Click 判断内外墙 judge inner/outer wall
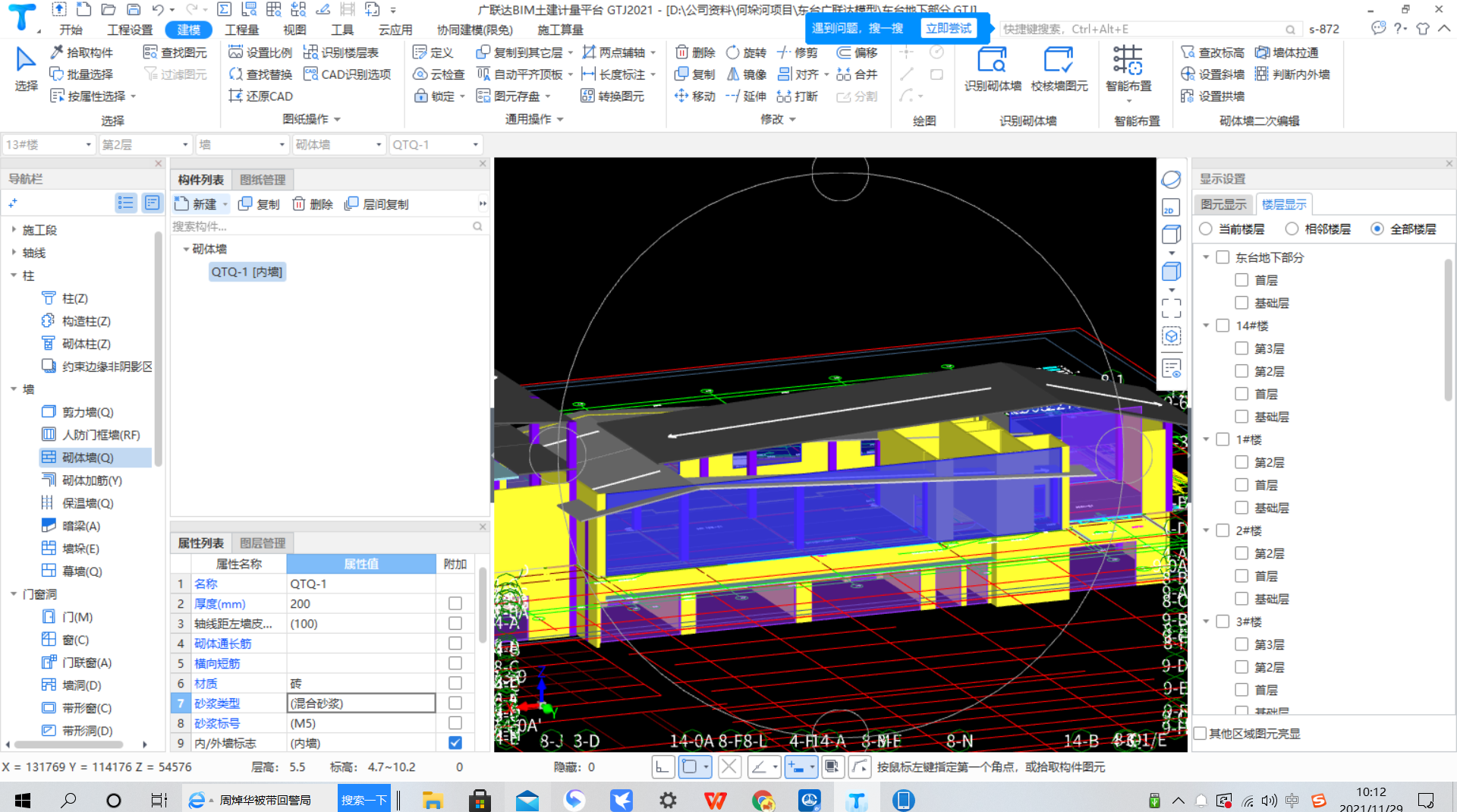 [1292, 74]
